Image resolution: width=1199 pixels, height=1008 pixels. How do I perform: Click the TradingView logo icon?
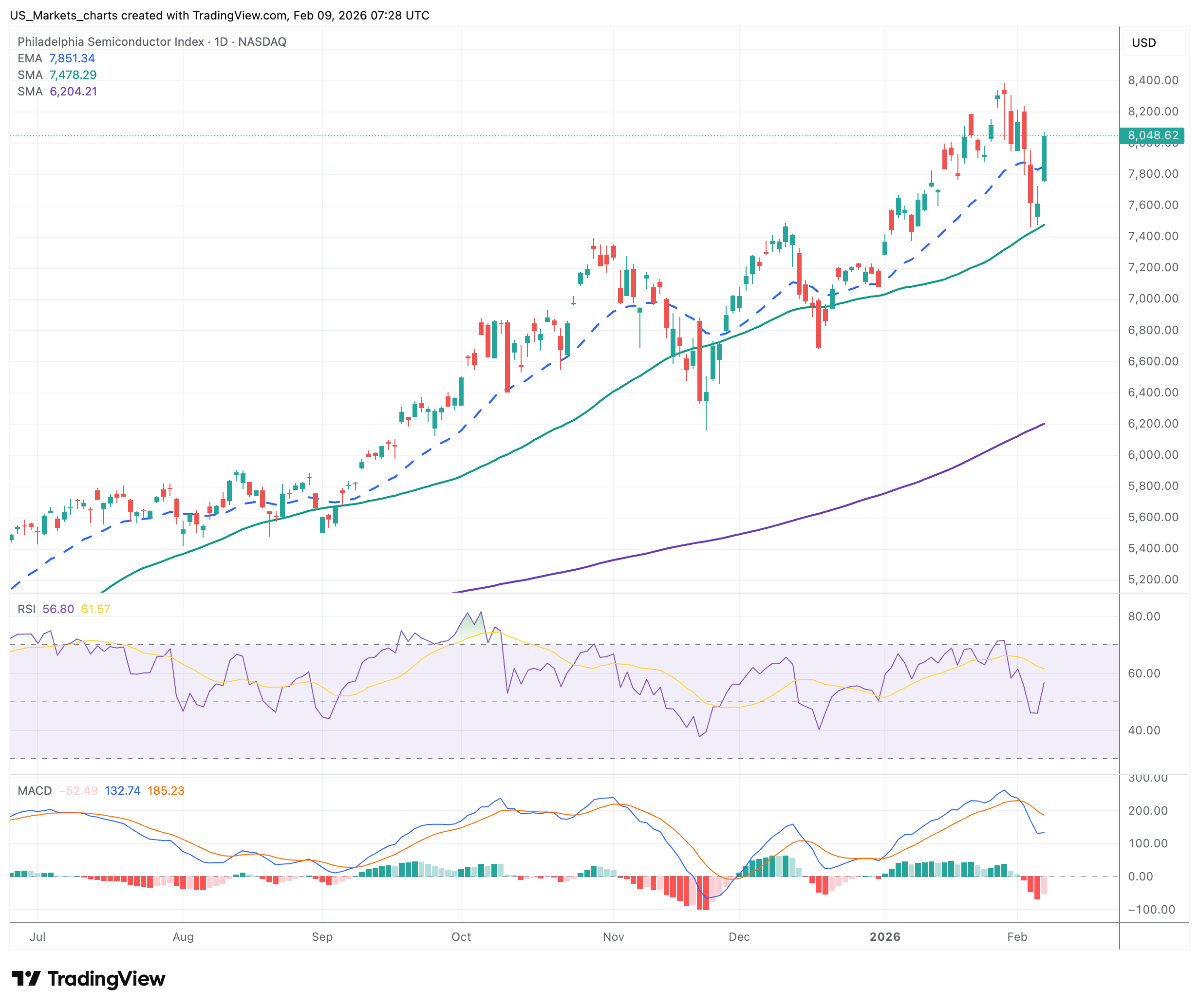[26, 979]
